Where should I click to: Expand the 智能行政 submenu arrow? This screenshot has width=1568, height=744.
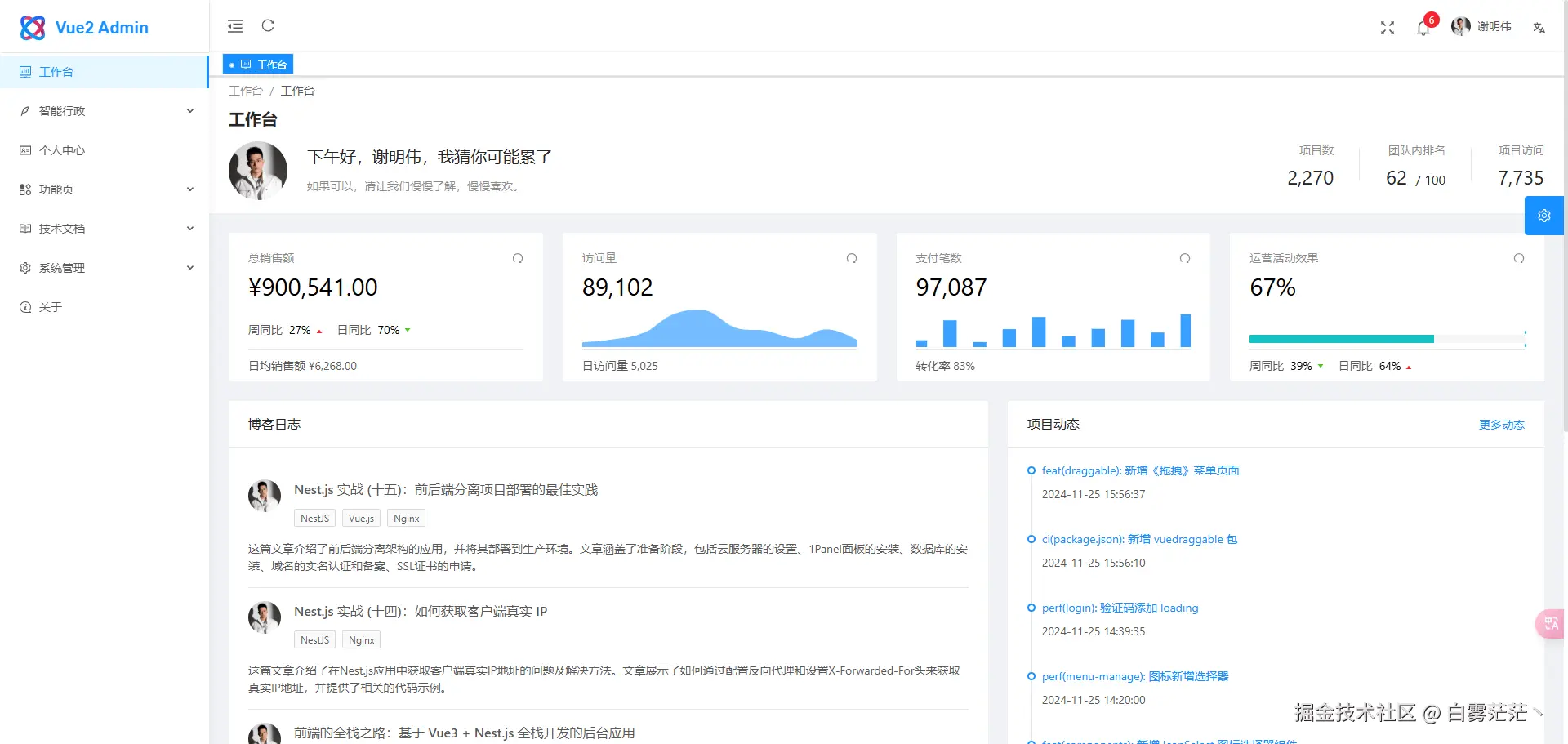pyautogui.click(x=190, y=111)
